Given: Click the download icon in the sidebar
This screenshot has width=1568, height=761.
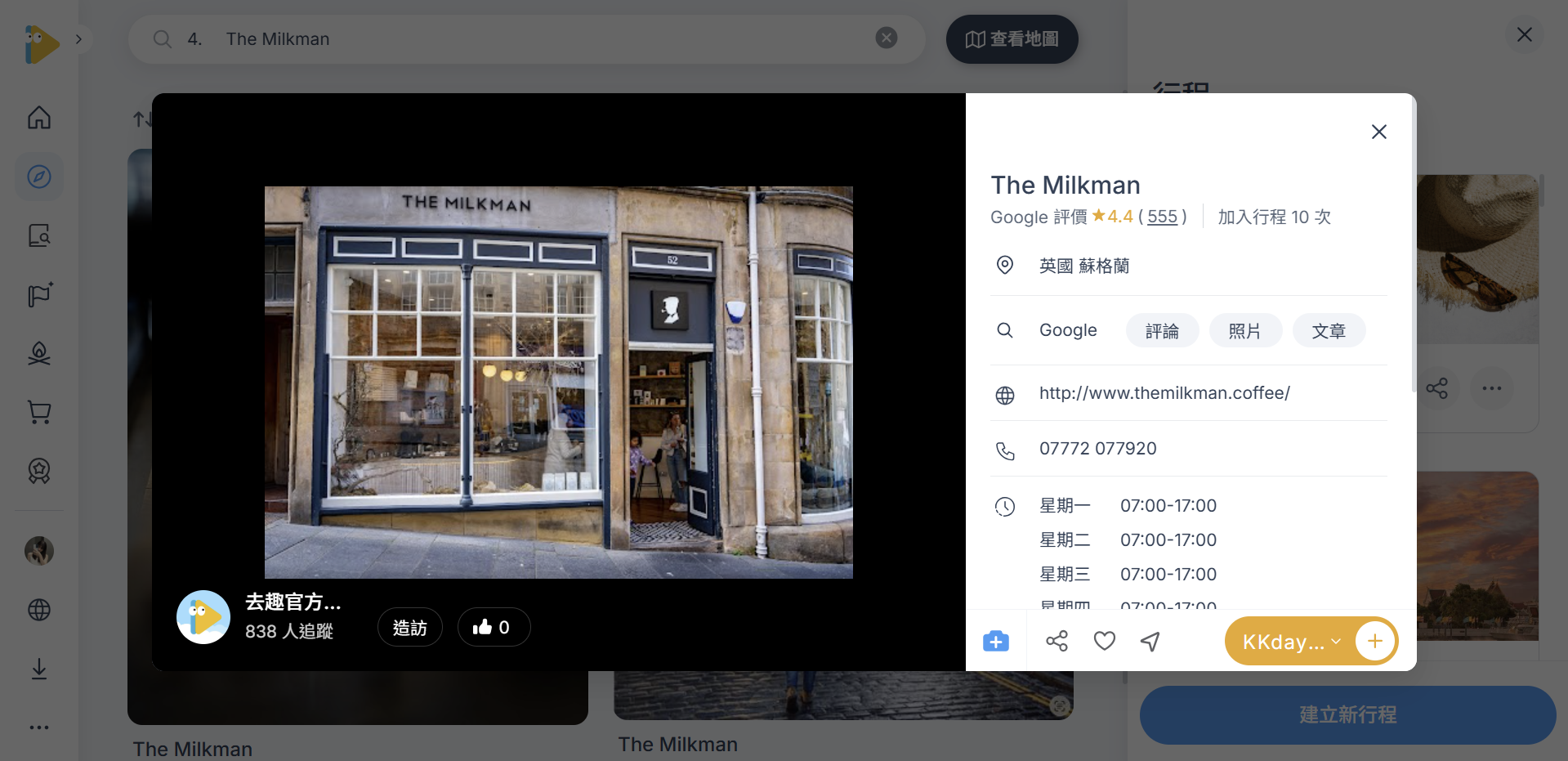Looking at the screenshot, I should (38, 669).
